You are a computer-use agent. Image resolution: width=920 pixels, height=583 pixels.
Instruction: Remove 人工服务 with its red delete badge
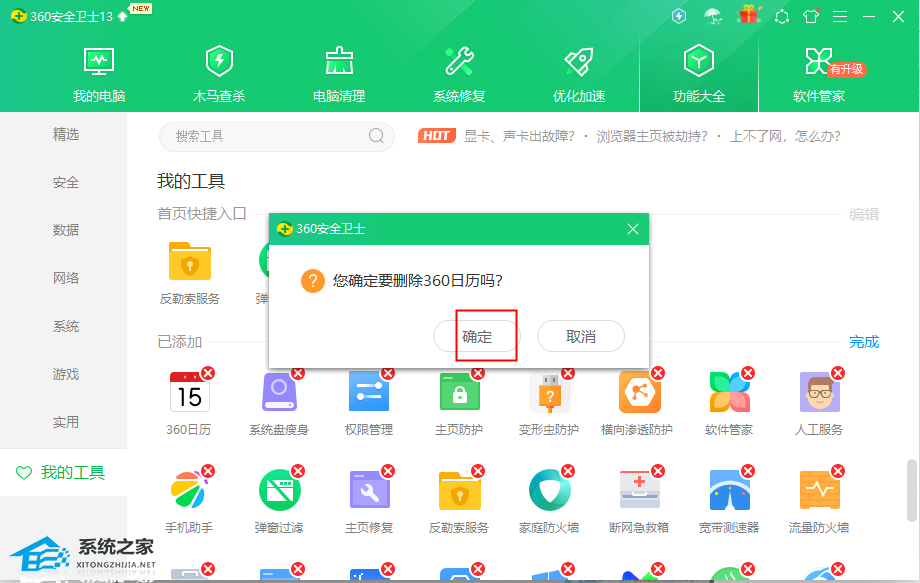pos(838,373)
